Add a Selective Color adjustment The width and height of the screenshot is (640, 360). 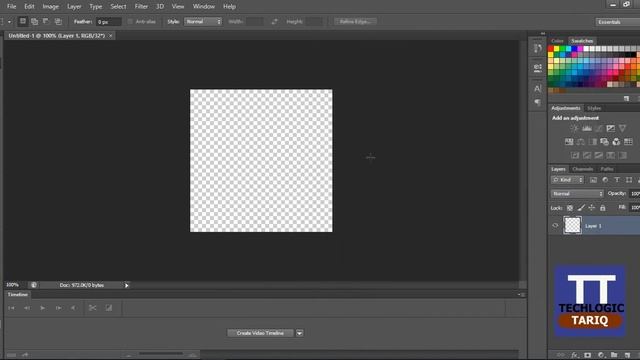click(611, 156)
